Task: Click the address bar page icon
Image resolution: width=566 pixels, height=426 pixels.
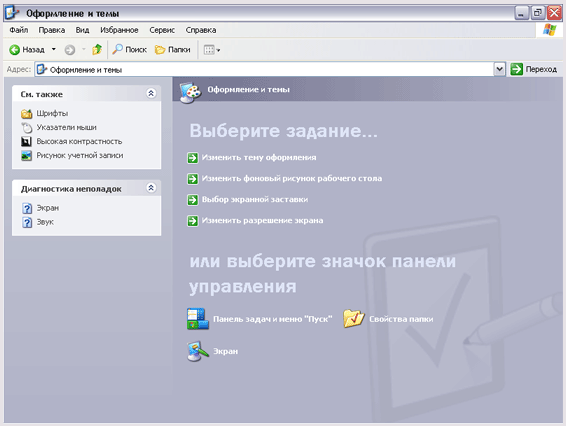Action: pyautogui.click(x=42, y=69)
